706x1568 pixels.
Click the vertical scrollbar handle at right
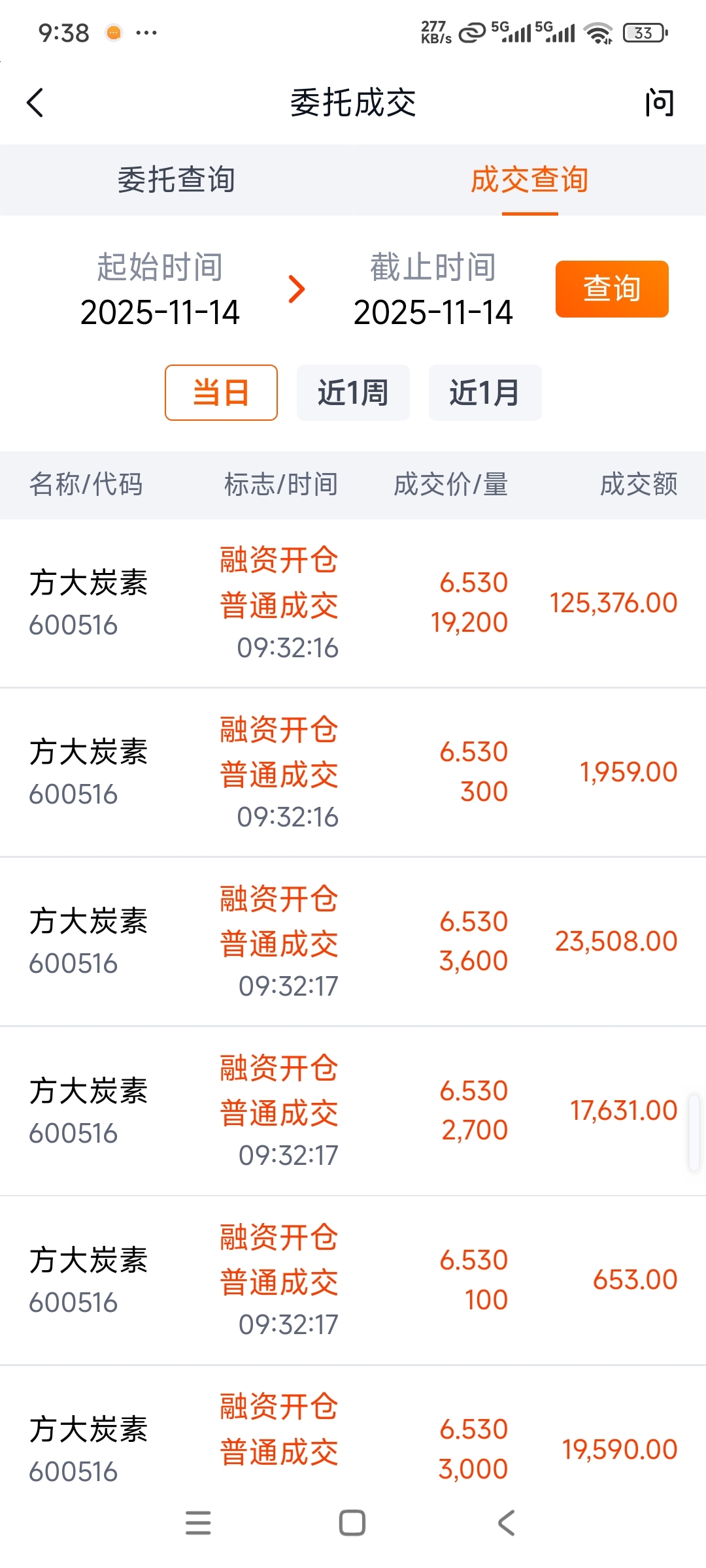coord(694,1133)
